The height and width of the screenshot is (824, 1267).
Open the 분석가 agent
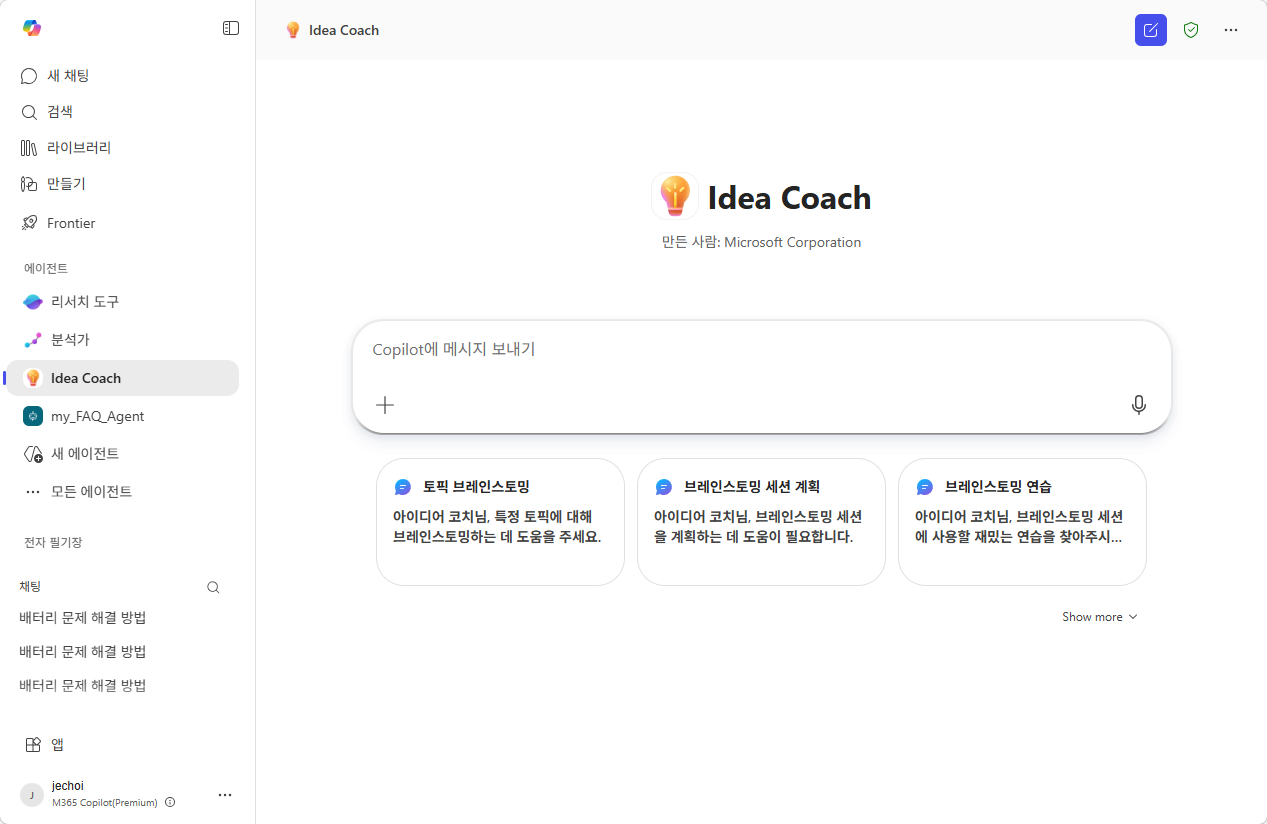click(x=123, y=340)
